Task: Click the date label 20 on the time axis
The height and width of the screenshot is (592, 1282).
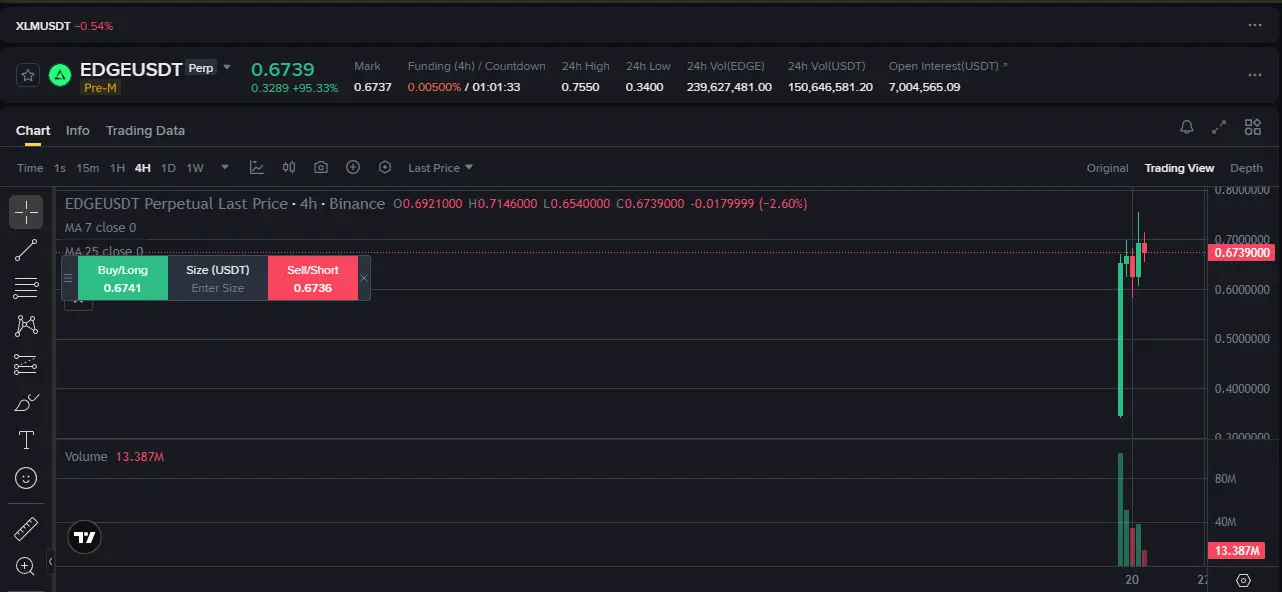Action: (1132, 580)
